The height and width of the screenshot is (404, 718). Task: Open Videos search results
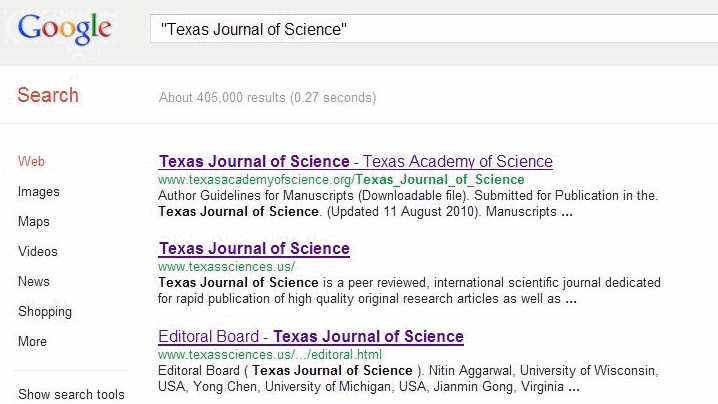pyautogui.click(x=38, y=251)
